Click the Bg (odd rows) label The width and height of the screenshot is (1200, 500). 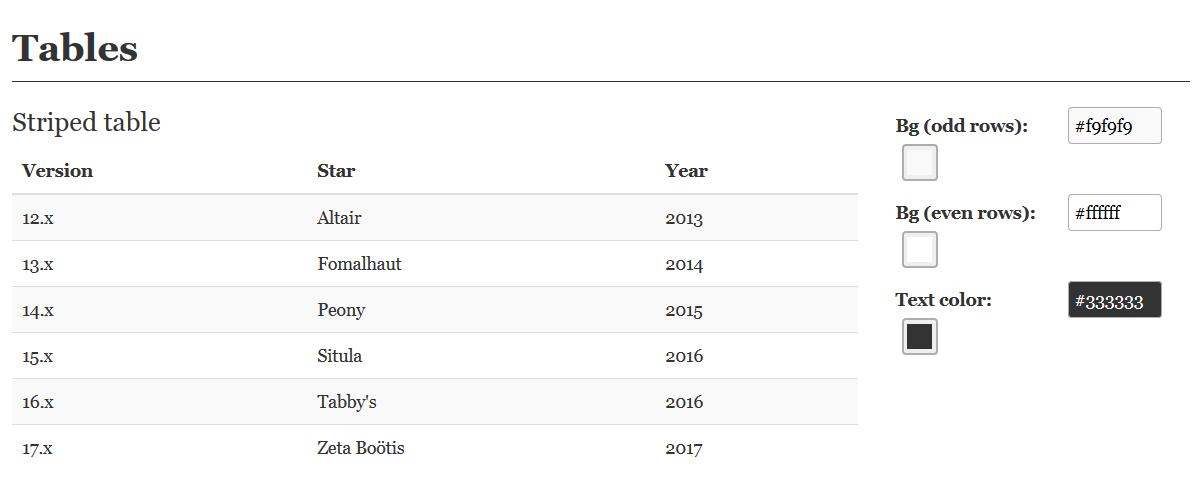point(962,126)
